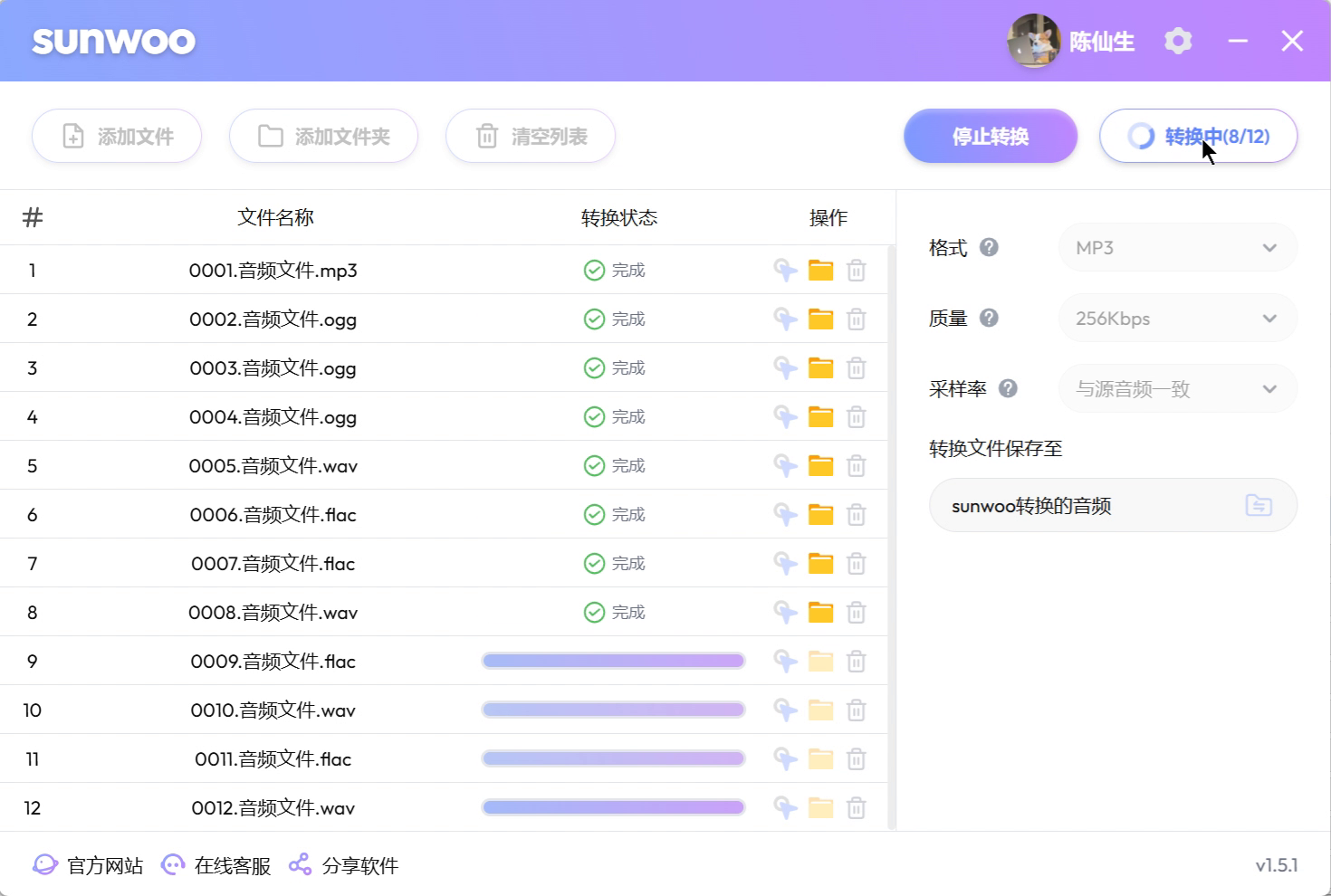Click help icon next to 格式
The height and width of the screenshot is (896, 1331).
[x=990, y=247]
